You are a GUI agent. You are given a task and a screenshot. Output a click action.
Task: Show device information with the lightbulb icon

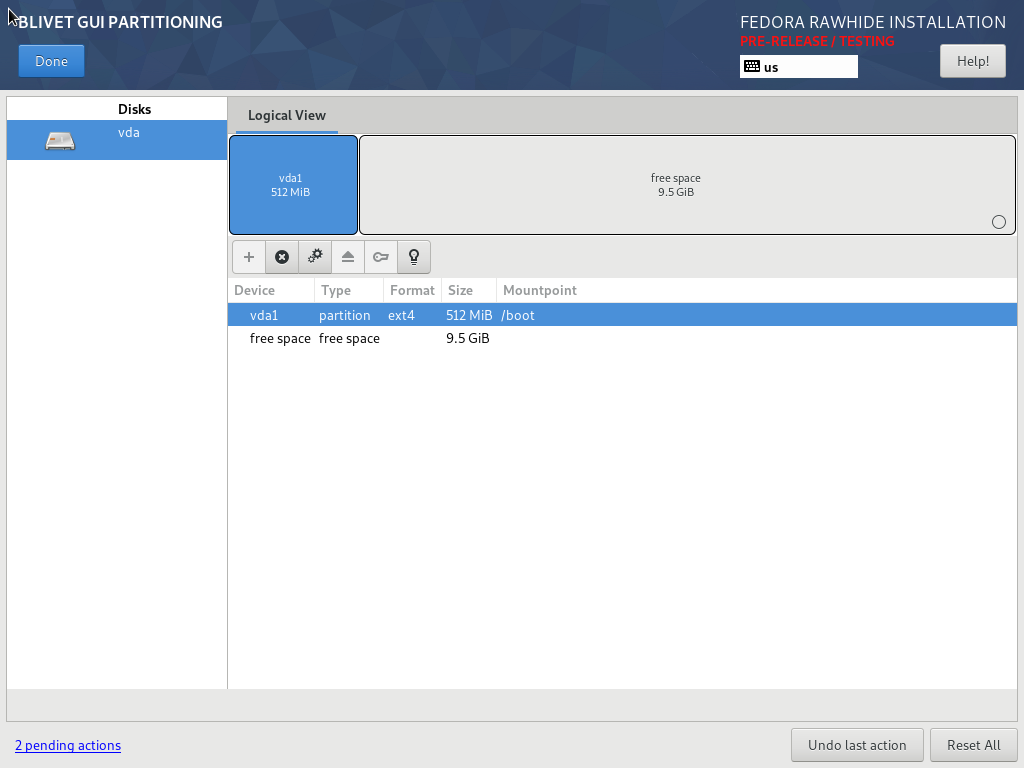coord(414,257)
